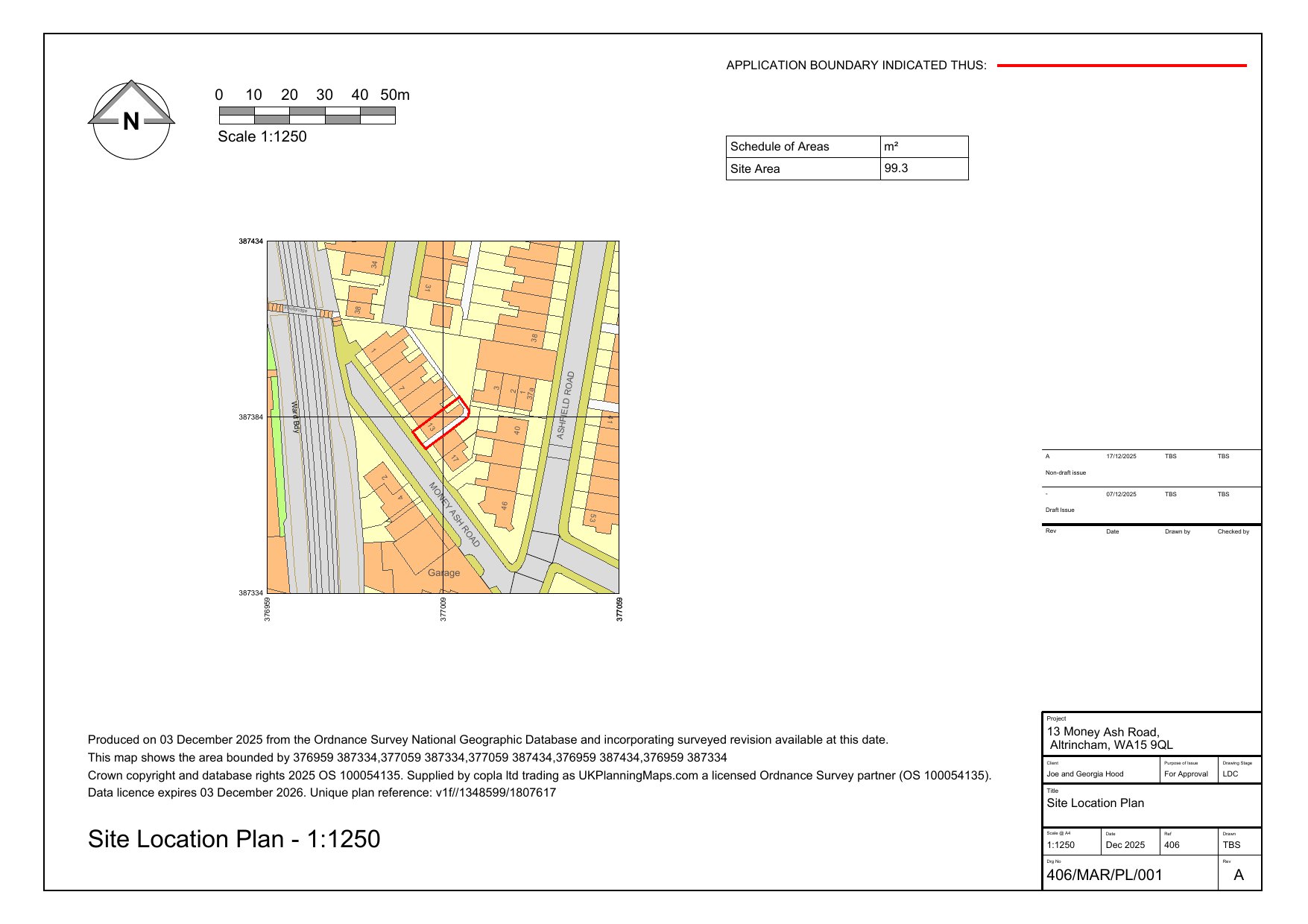Select the client name 'Joe and Georgia Hood'
Image resolution: width=1308 pixels, height=924 pixels.
[x=1084, y=773]
